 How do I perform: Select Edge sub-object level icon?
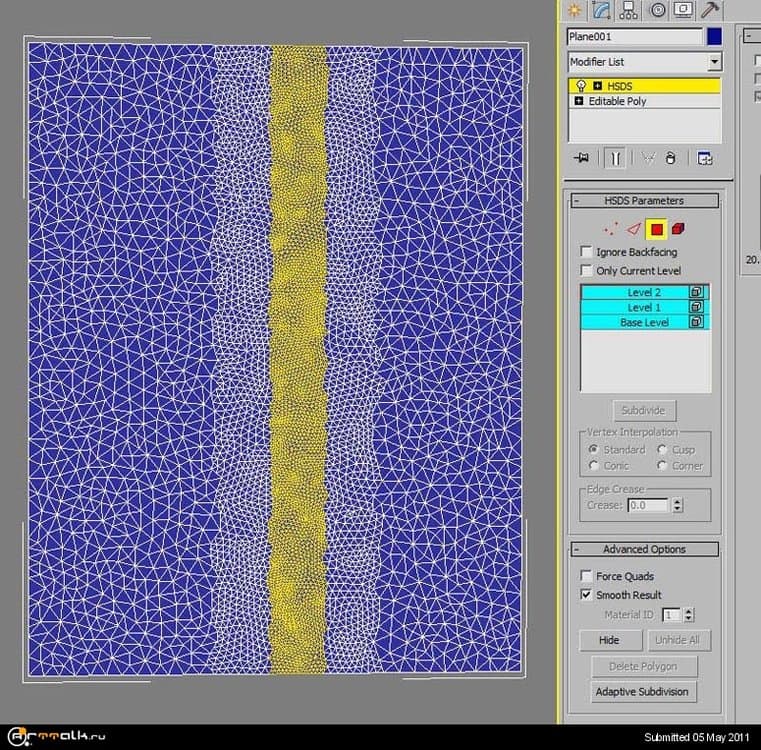coord(633,229)
